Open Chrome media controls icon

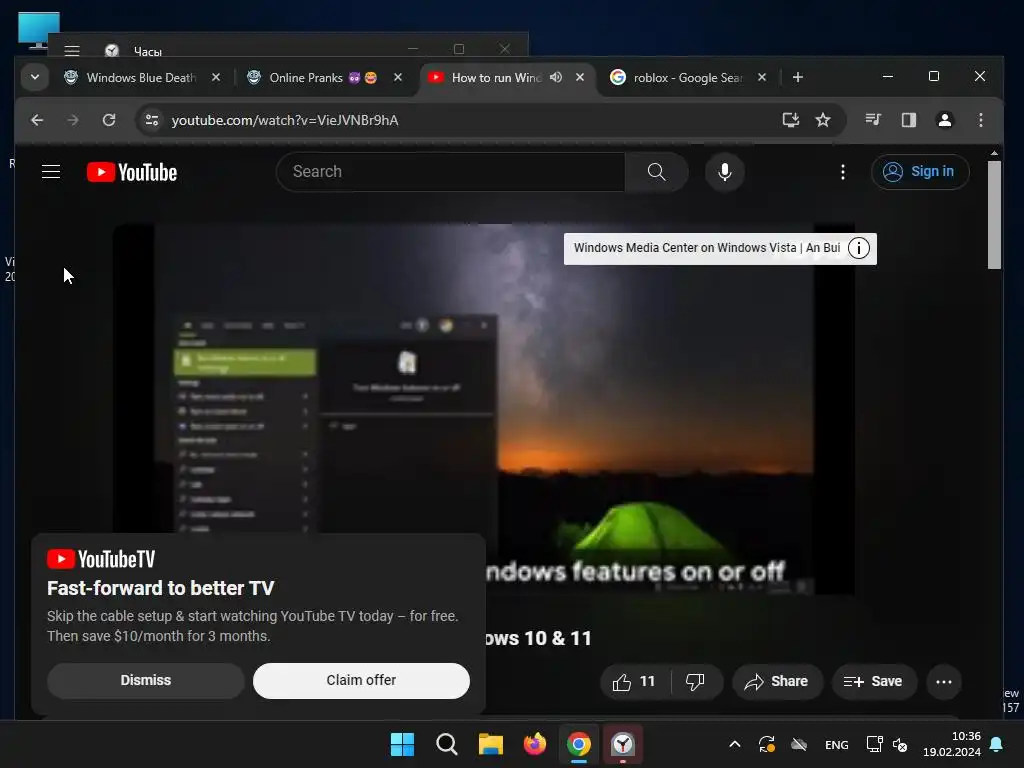[873, 120]
